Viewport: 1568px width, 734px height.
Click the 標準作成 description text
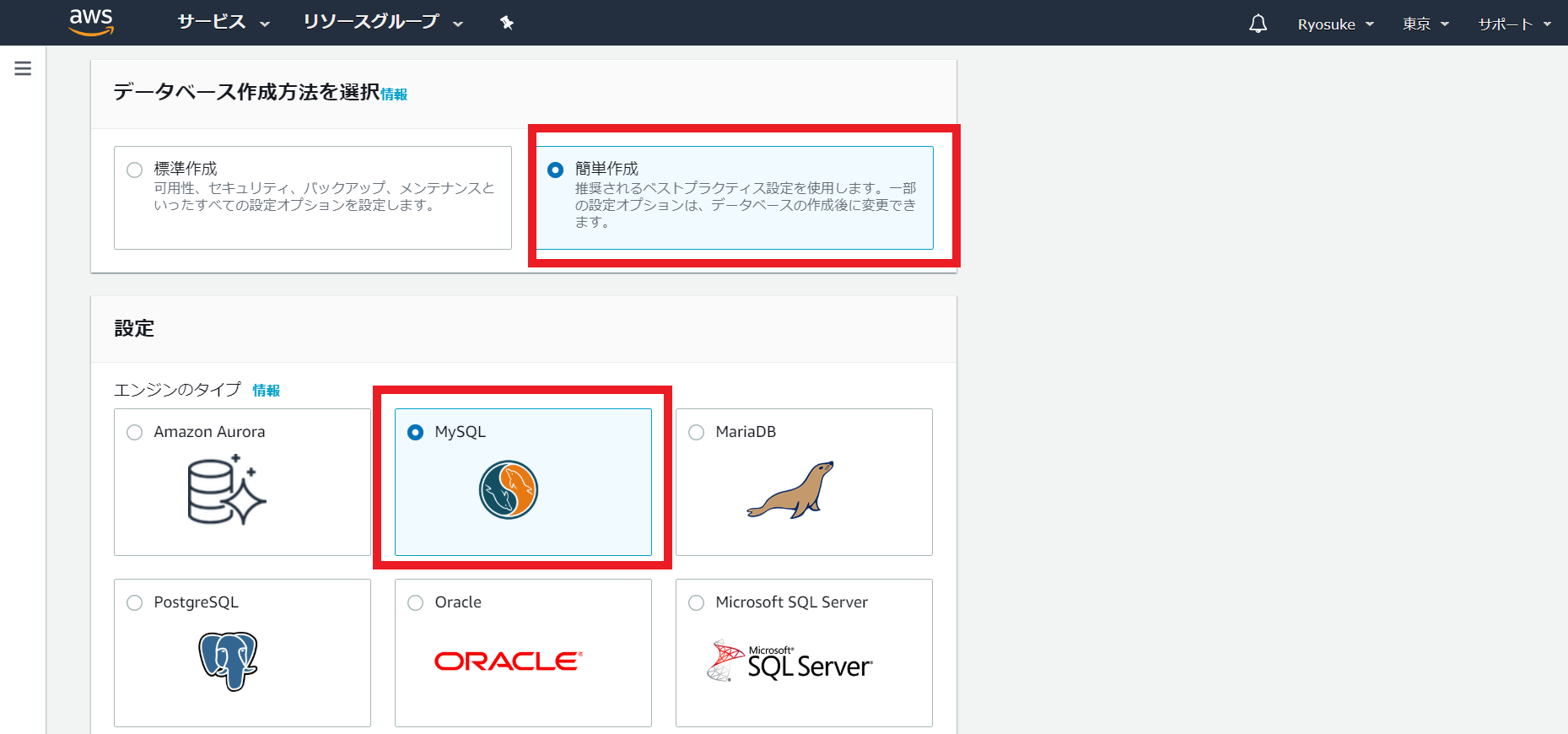pos(324,197)
